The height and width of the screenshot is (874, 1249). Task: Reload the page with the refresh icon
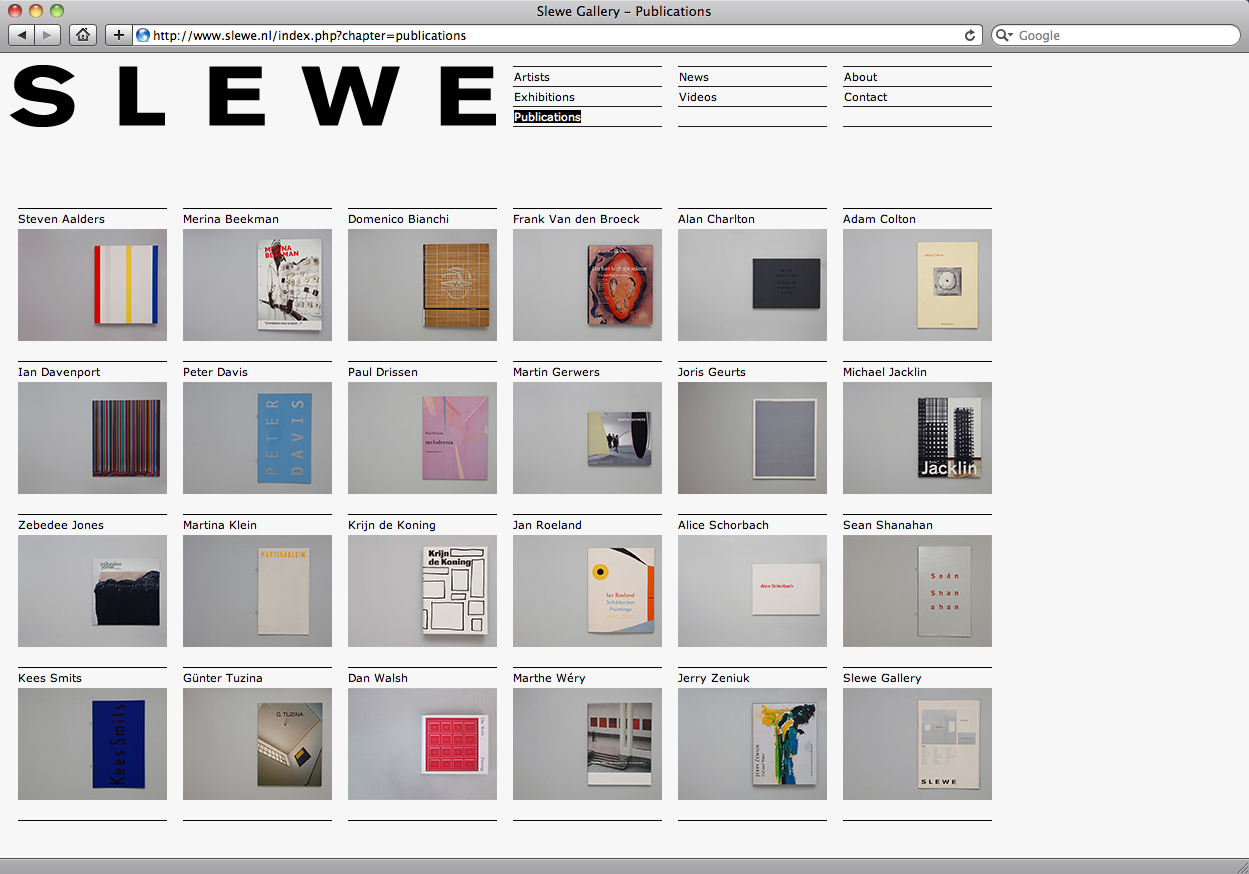(969, 35)
